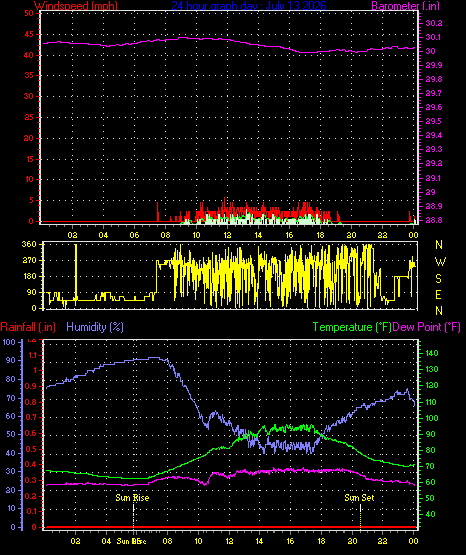The width and height of the screenshot is (466, 555).
Task: Click the 30.2 value on barometer axis
Action: click(x=433, y=23)
